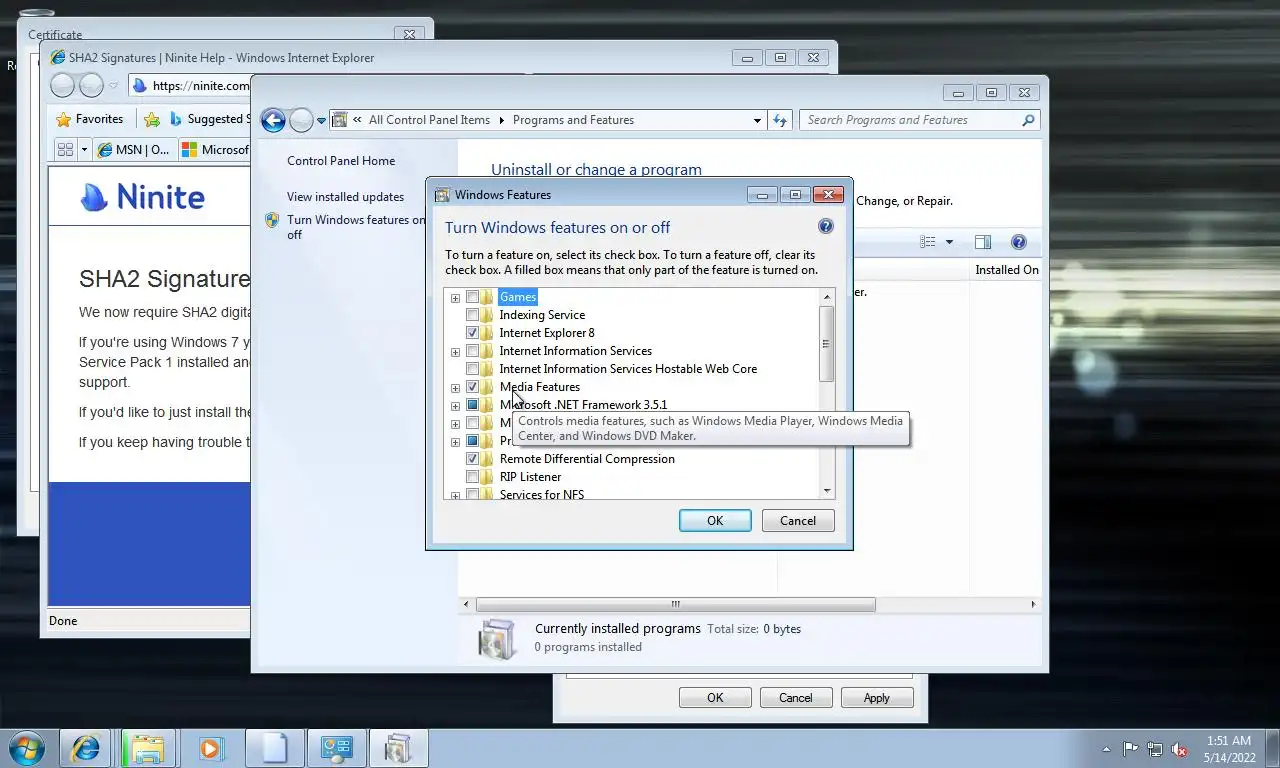Viewport: 1280px width, 768px height.
Task: Open Control Panel Home link
Action: pos(341,161)
